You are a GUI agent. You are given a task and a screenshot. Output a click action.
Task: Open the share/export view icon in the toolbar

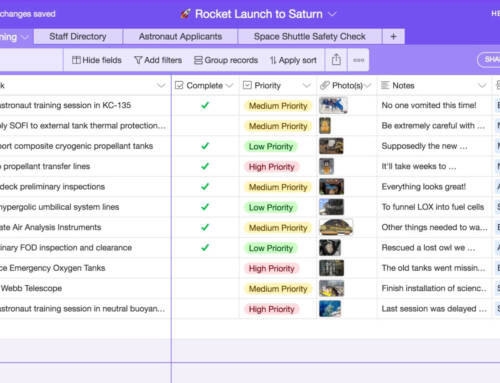click(x=336, y=60)
